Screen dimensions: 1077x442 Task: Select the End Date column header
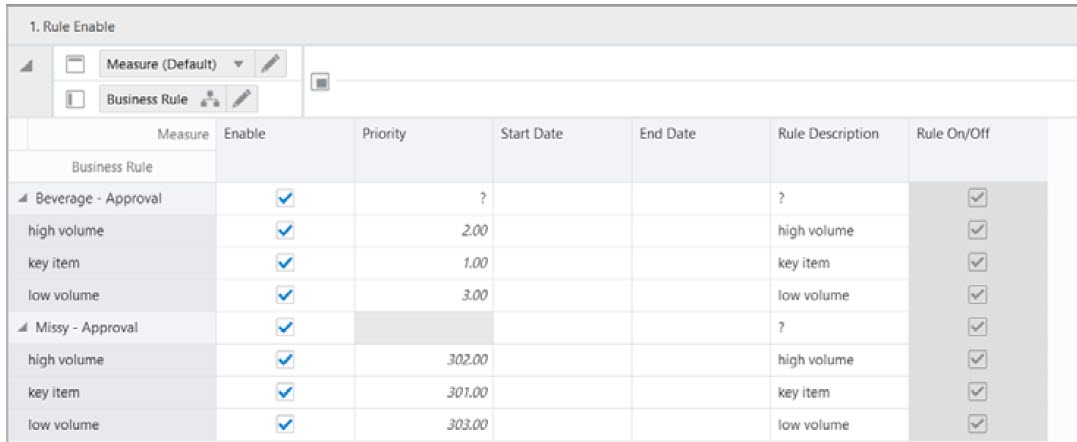tap(667, 134)
